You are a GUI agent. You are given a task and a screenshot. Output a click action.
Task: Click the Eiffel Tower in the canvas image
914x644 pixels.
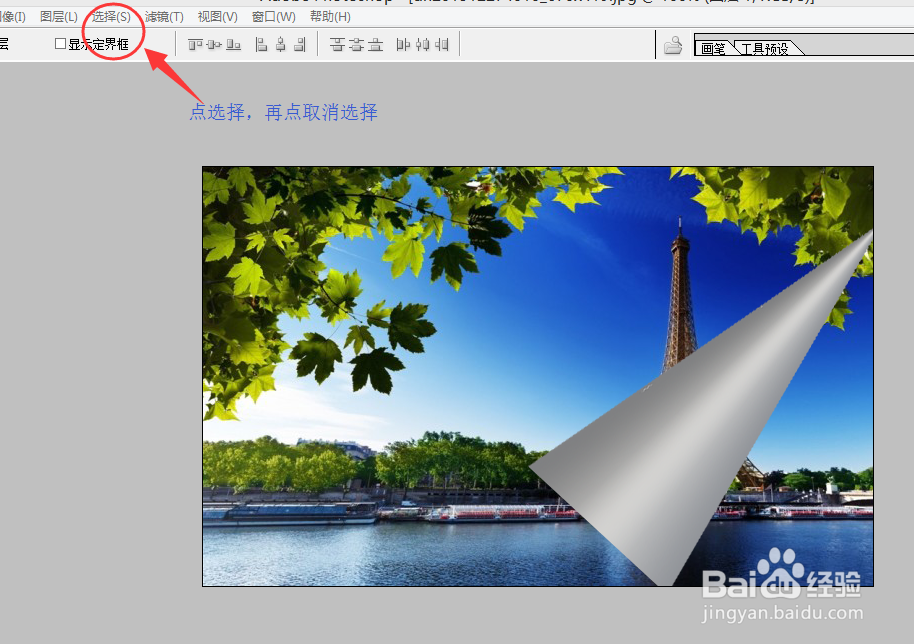(x=680, y=303)
